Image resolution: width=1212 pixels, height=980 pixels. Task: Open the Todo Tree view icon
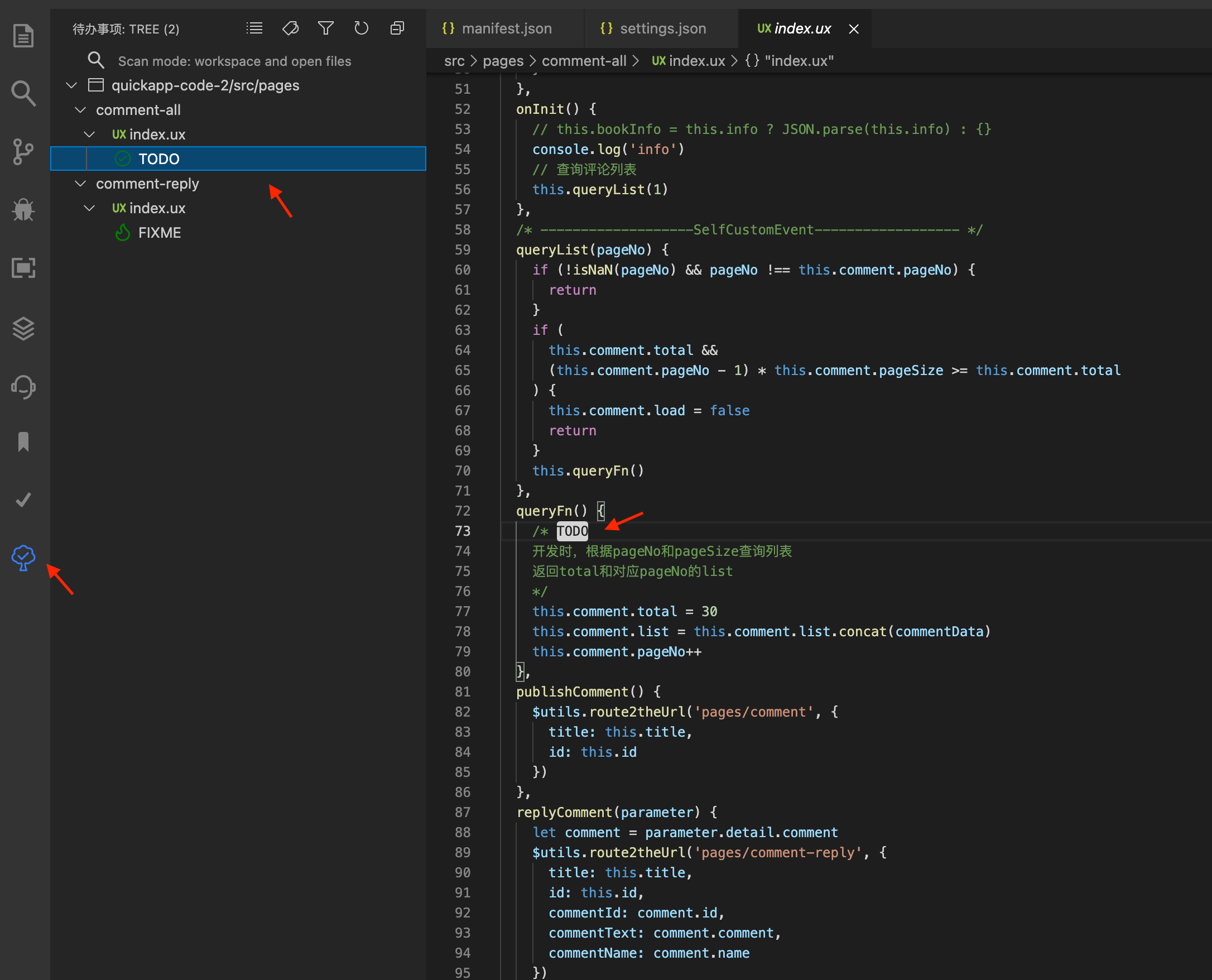(x=23, y=558)
